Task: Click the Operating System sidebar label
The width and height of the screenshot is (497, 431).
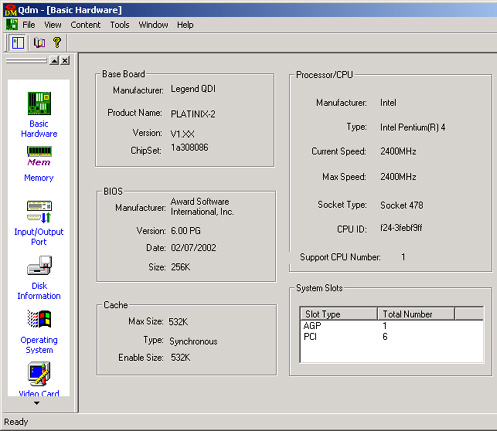Action: point(39,345)
